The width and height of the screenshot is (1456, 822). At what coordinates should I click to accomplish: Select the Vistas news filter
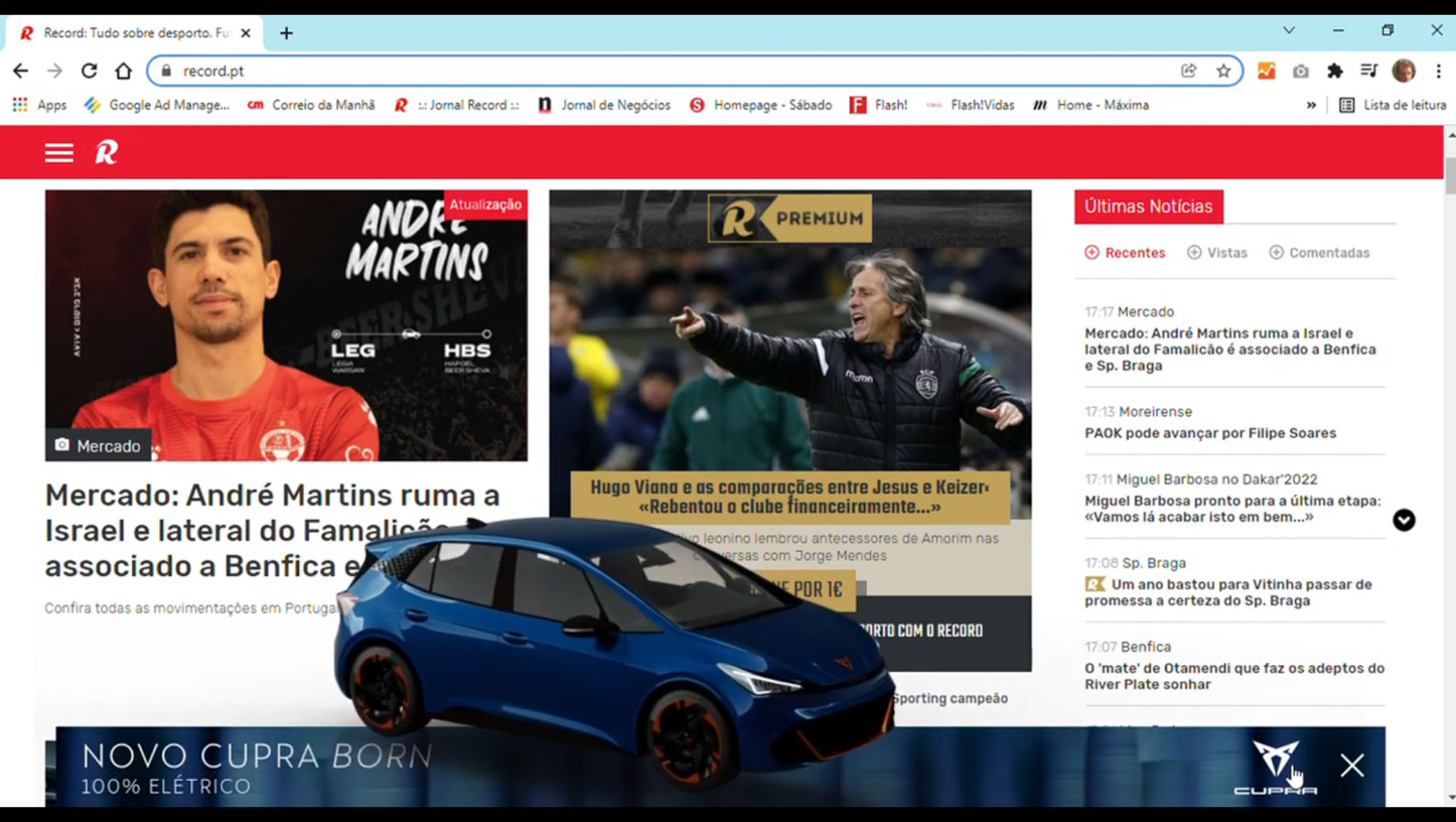point(1217,252)
